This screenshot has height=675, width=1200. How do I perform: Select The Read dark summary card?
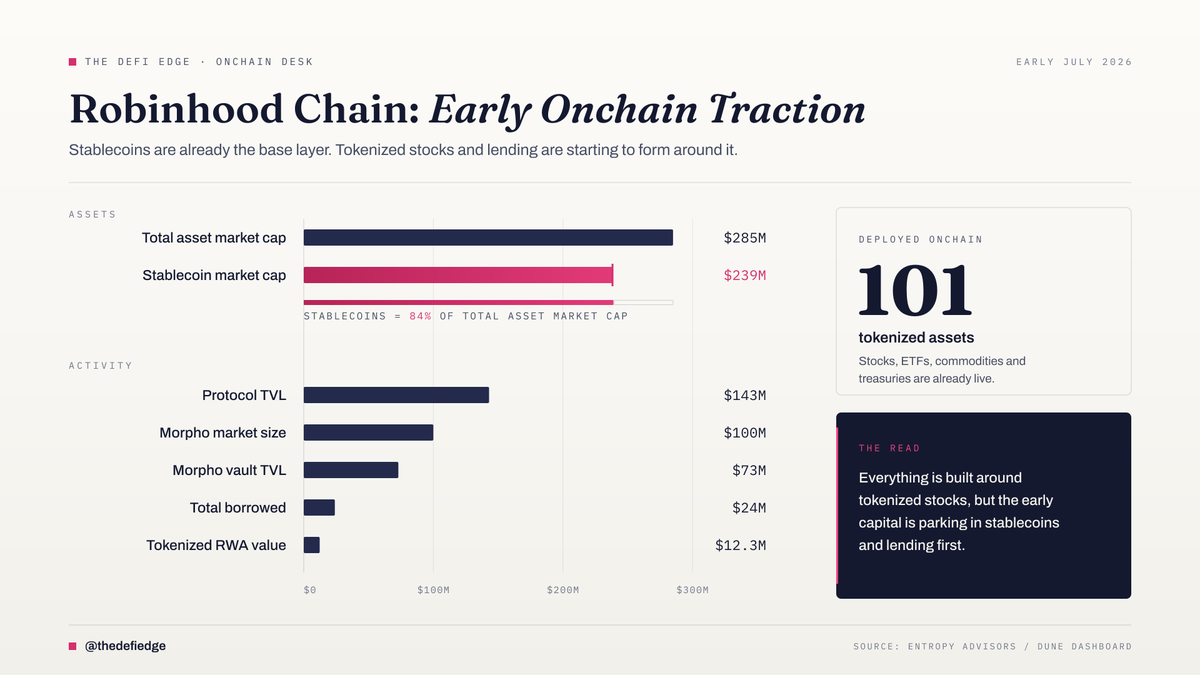pyautogui.click(x=983, y=506)
